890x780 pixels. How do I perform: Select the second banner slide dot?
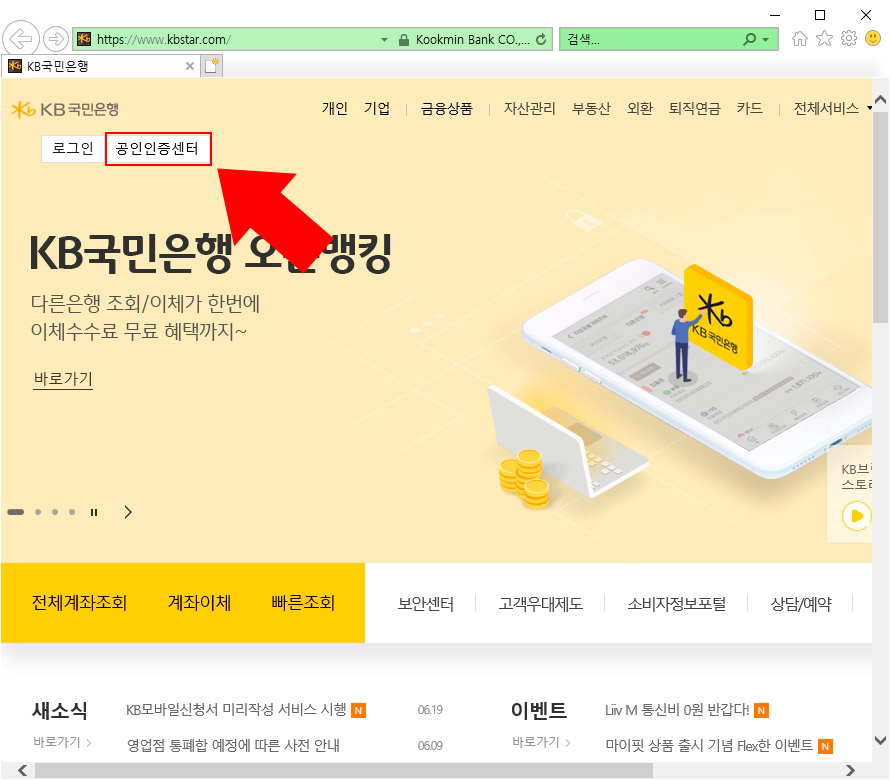[x=38, y=512]
